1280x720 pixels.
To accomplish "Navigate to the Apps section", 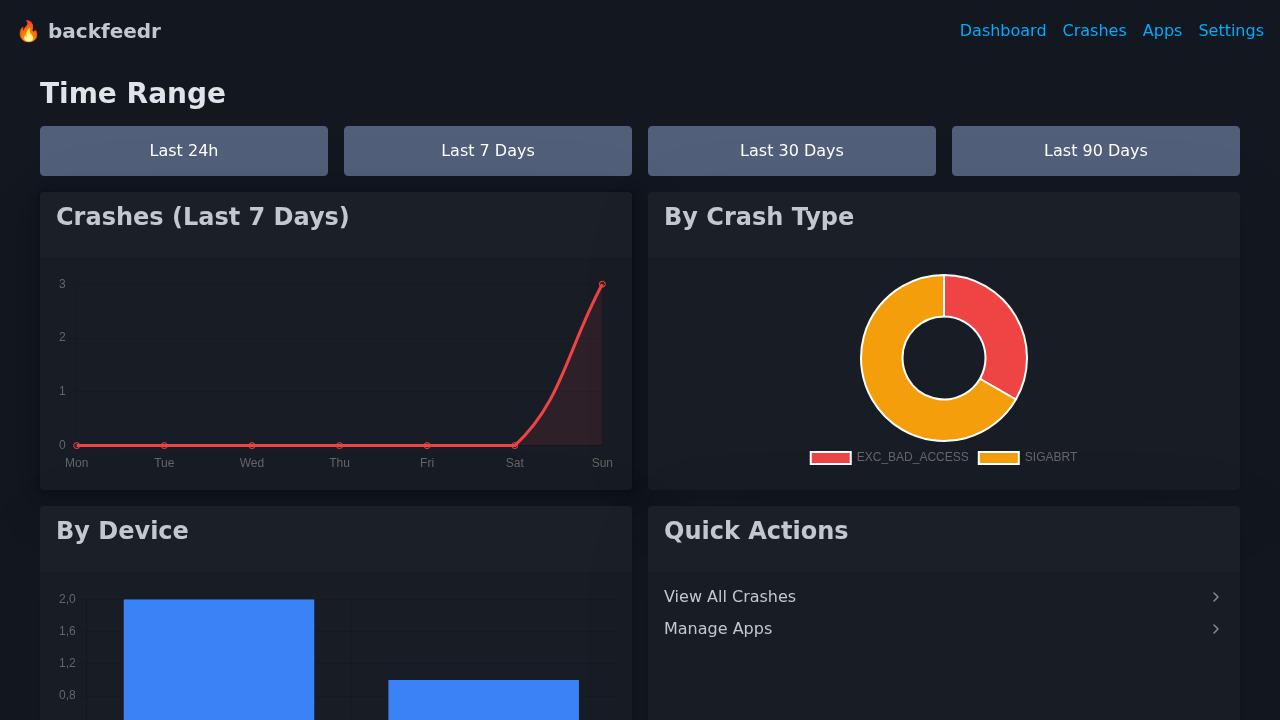I will pyautogui.click(x=1162, y=30).
